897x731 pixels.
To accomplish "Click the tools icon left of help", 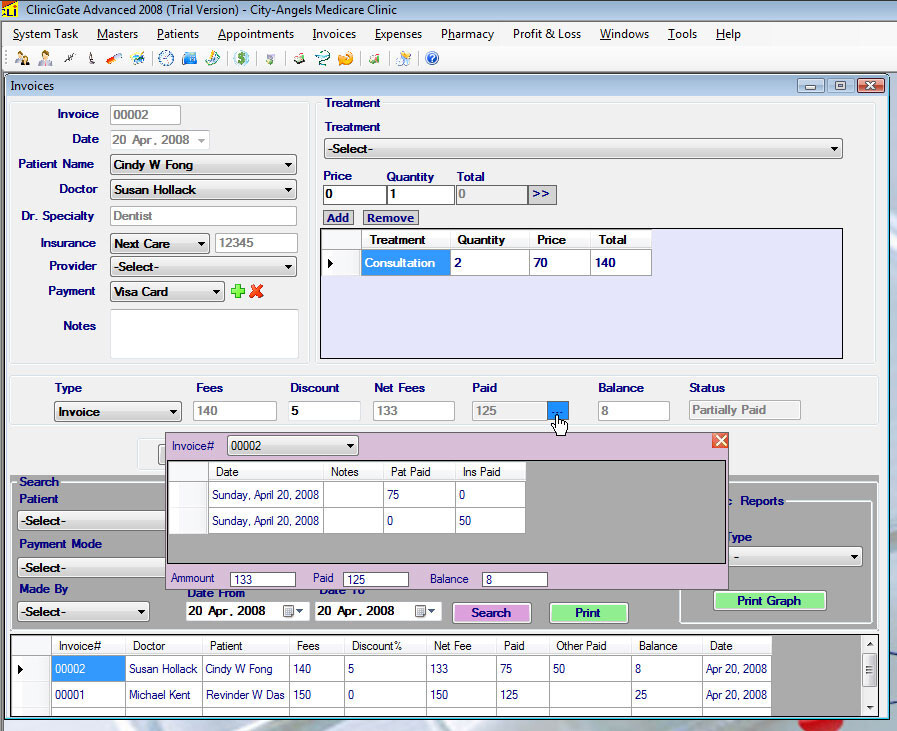I will (x=404, y=58).
